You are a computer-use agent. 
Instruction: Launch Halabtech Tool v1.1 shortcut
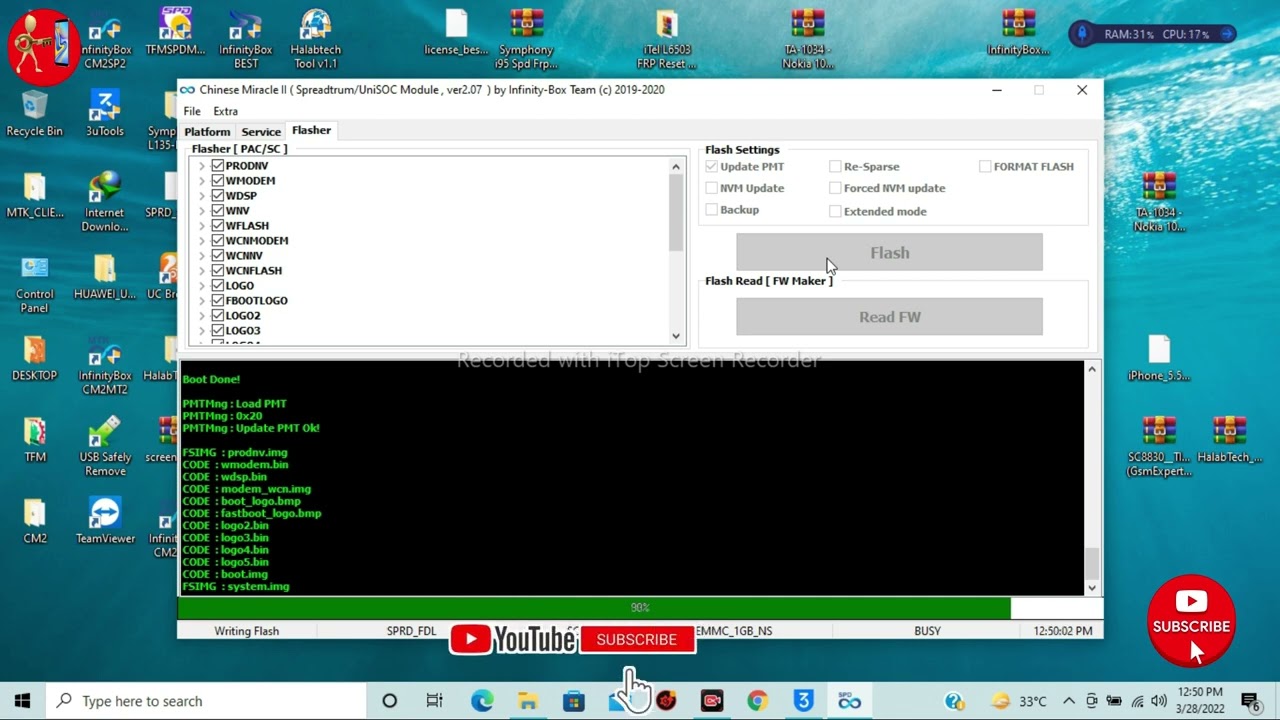[315, 40]
